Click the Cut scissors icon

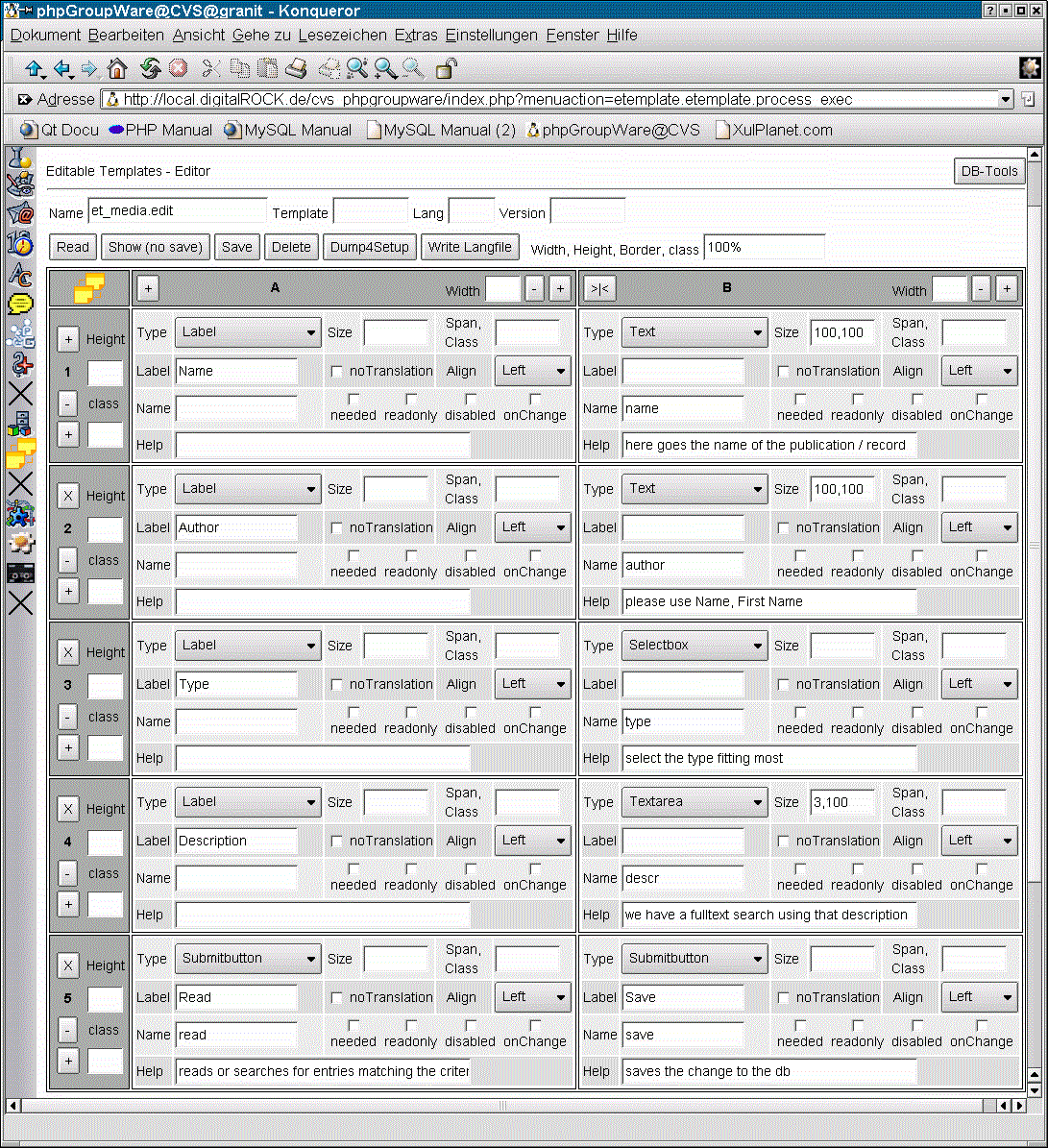(210, 69)
